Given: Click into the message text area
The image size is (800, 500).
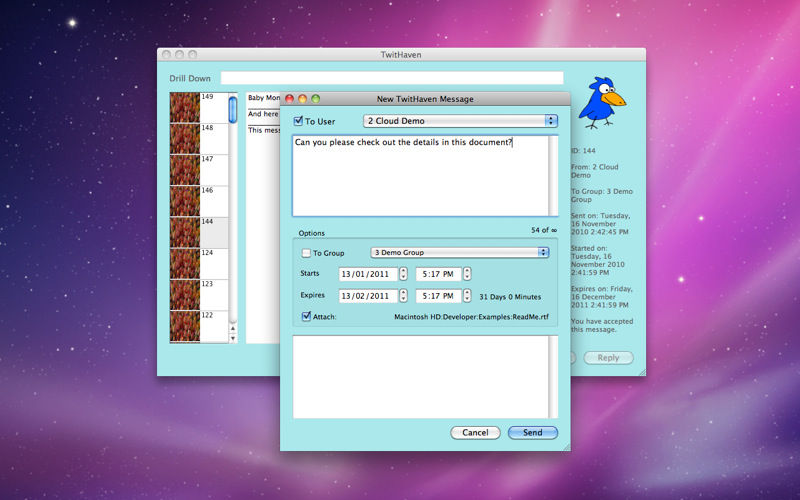Looking at the screenshot, I should pyautogui.click(x=420, y=176).
